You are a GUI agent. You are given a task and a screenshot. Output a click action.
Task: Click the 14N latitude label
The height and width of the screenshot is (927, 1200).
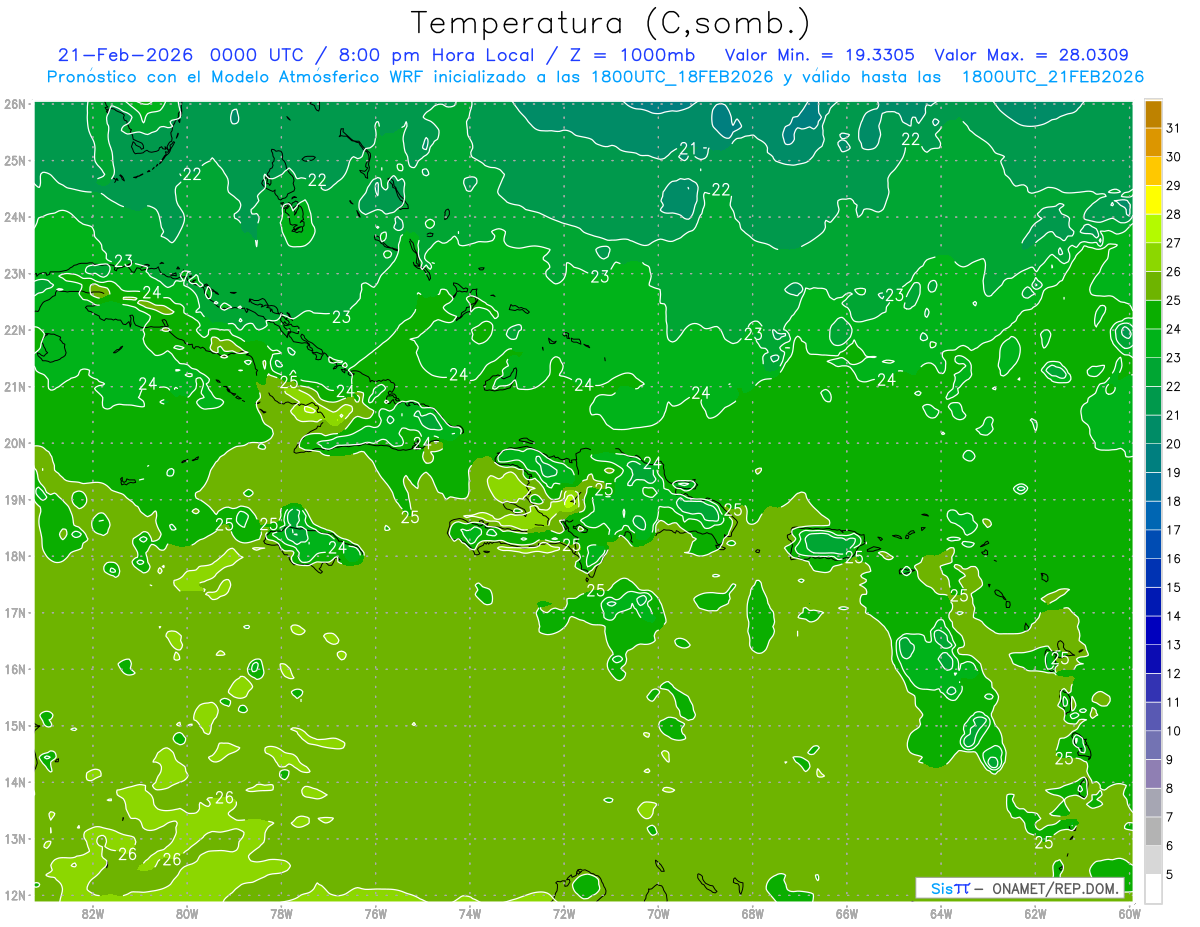pyautogui.click(x=15, y=782)
